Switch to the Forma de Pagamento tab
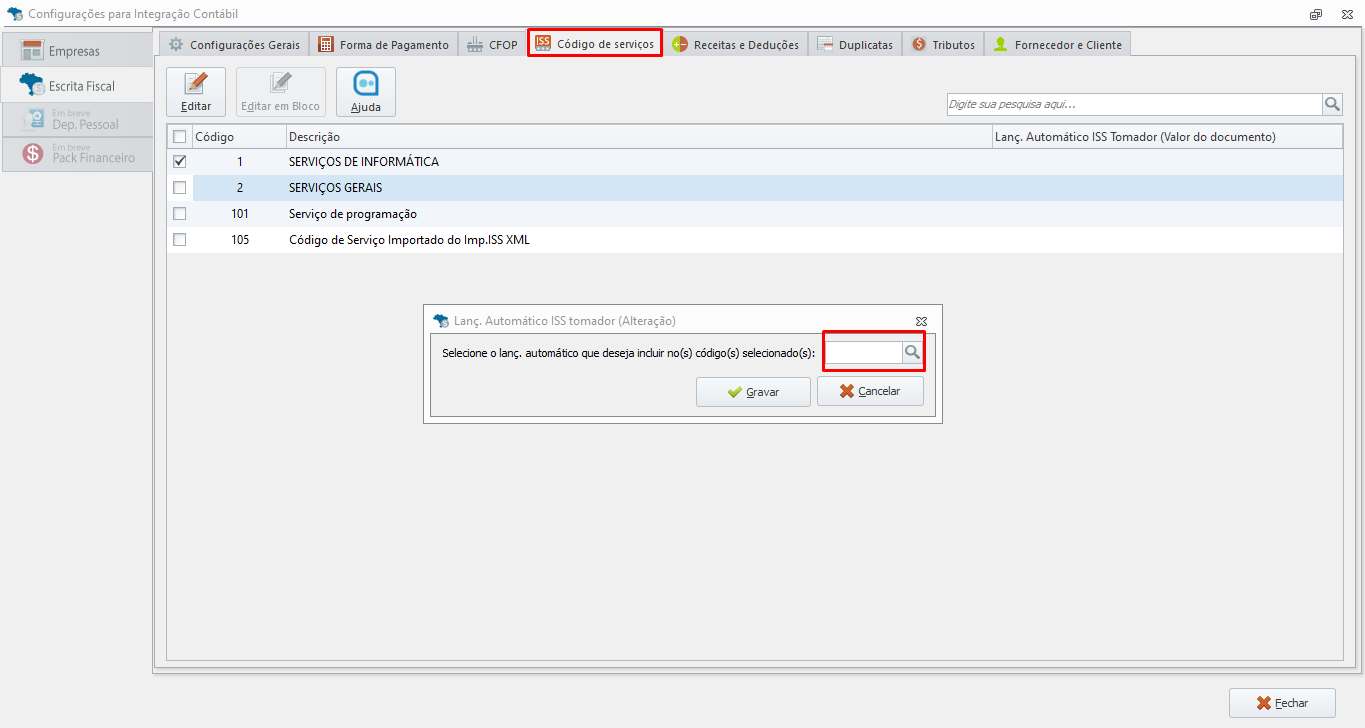Viewport: 1365px width, 728px height. (384, 44)
